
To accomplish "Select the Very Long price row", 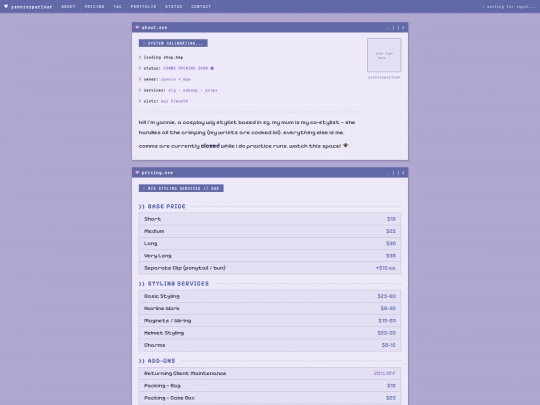I will pos(270,256).
